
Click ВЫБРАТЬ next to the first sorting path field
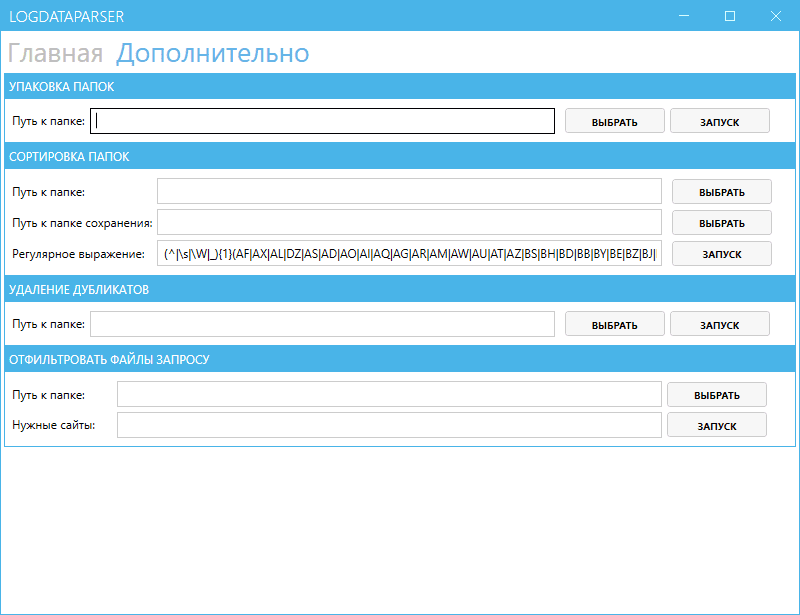721,191
